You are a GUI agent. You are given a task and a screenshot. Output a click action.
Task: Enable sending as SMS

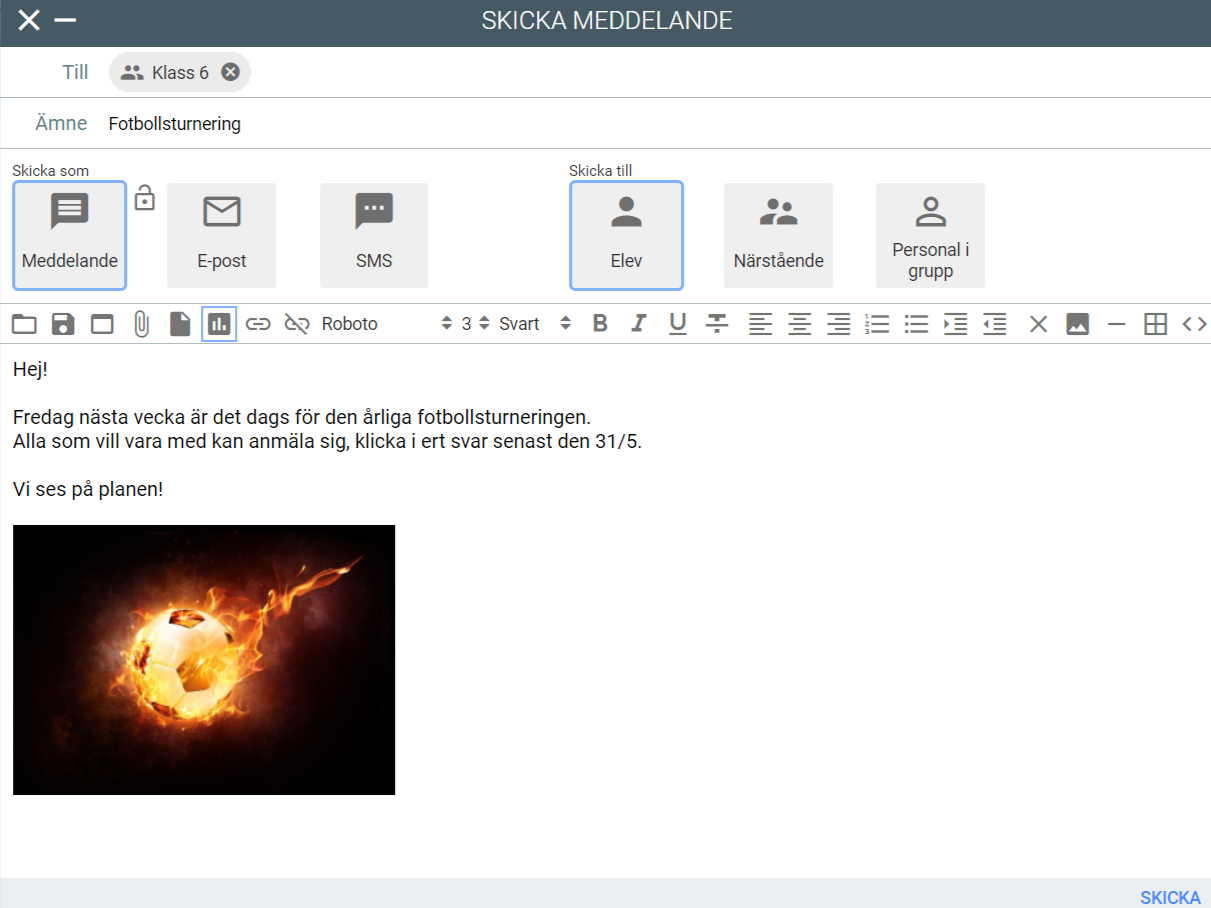[x=374, y=236]
